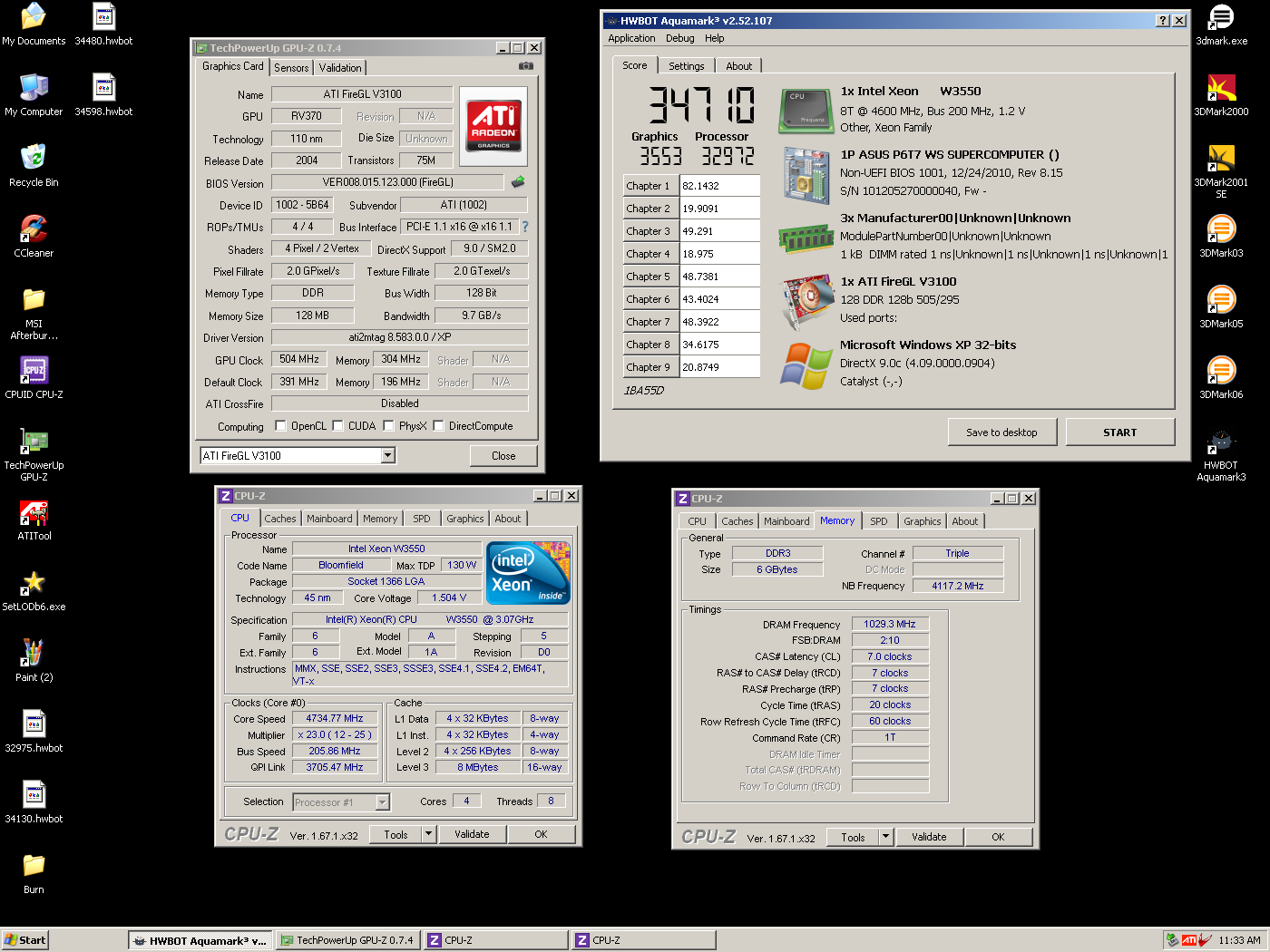The width and height of the screenshot is (1270, 952).
Task: Expand the Processor #1 selection dropdown
Action: coord(382,802)
